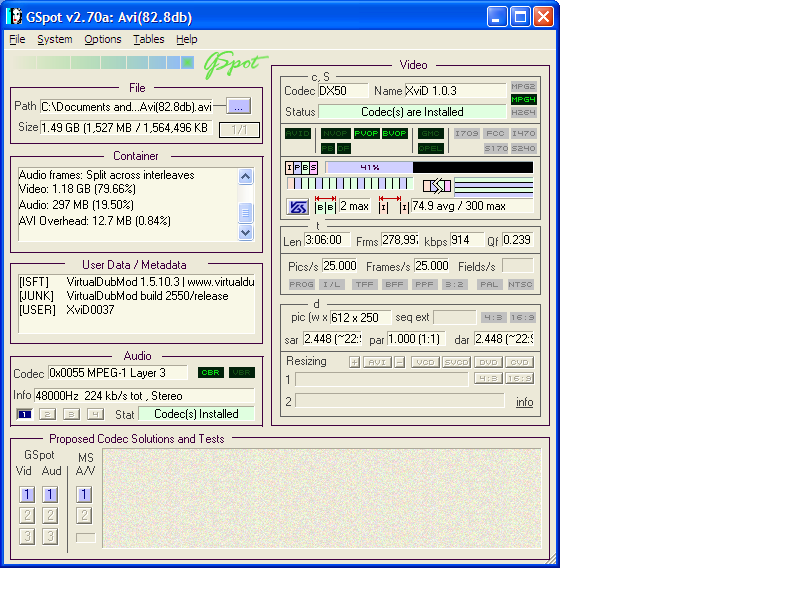Click the MPG2 indicator badge
The image size is (800, 600).
(x=523, y=86)
